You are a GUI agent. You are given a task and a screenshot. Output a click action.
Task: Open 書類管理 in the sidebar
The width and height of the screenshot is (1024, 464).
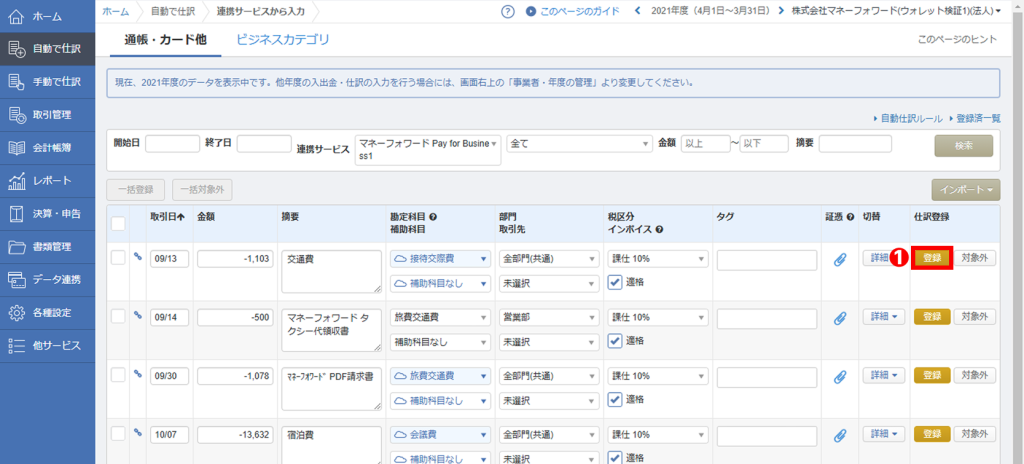pyautogui.click(x=48, y=247)
